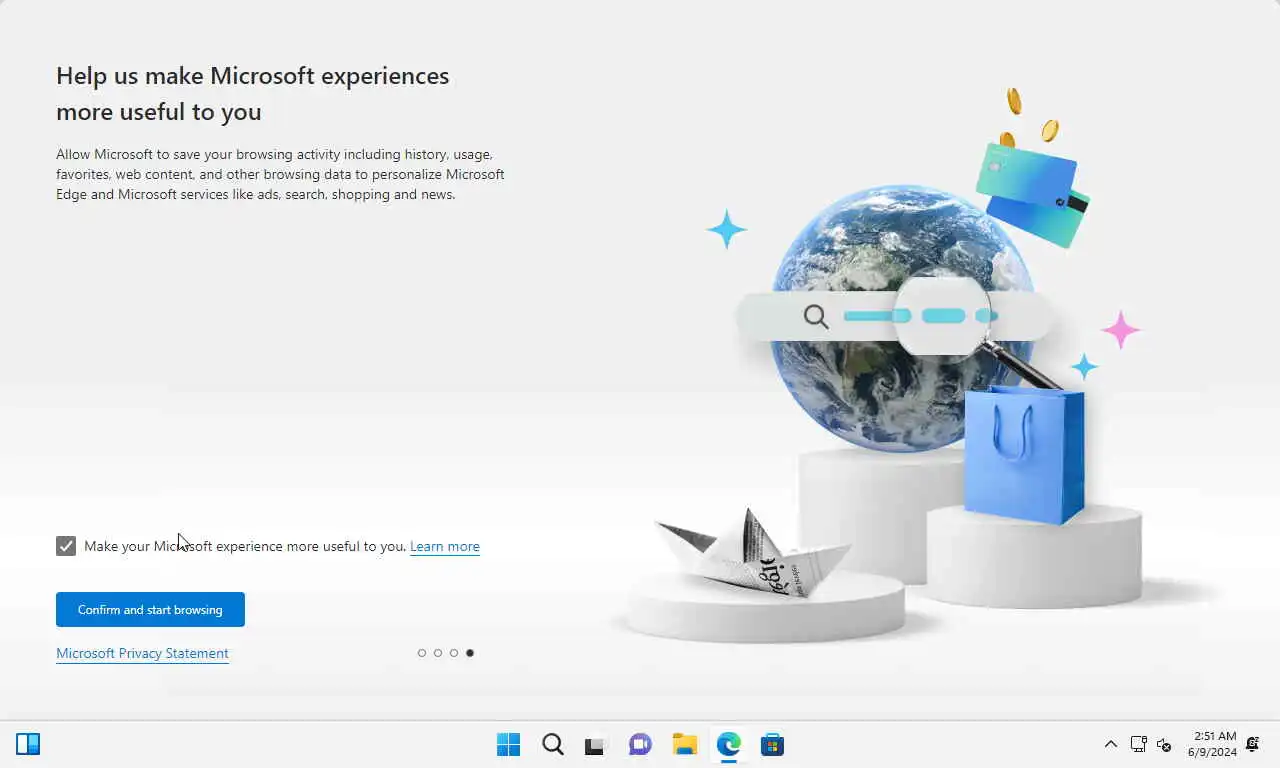Image resolution: width=1280 pixels, height=768 pixels.
Task: Uncheck the Make your Microsoft experience checkbox
Action: click(x=66, y=546)
